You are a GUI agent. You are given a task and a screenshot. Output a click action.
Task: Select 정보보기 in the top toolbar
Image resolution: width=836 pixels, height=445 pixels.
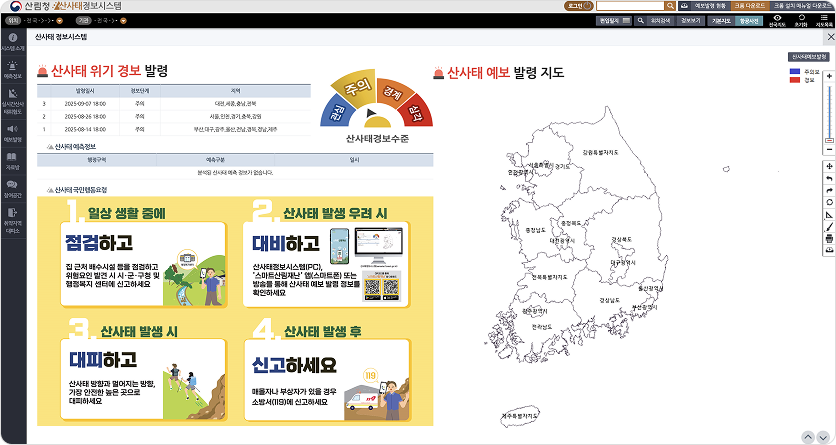690,20
